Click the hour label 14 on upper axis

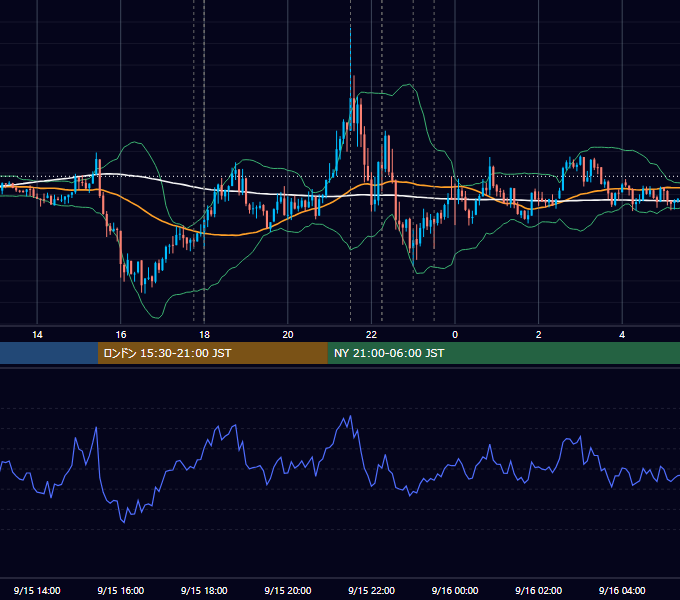pos(37,335)
